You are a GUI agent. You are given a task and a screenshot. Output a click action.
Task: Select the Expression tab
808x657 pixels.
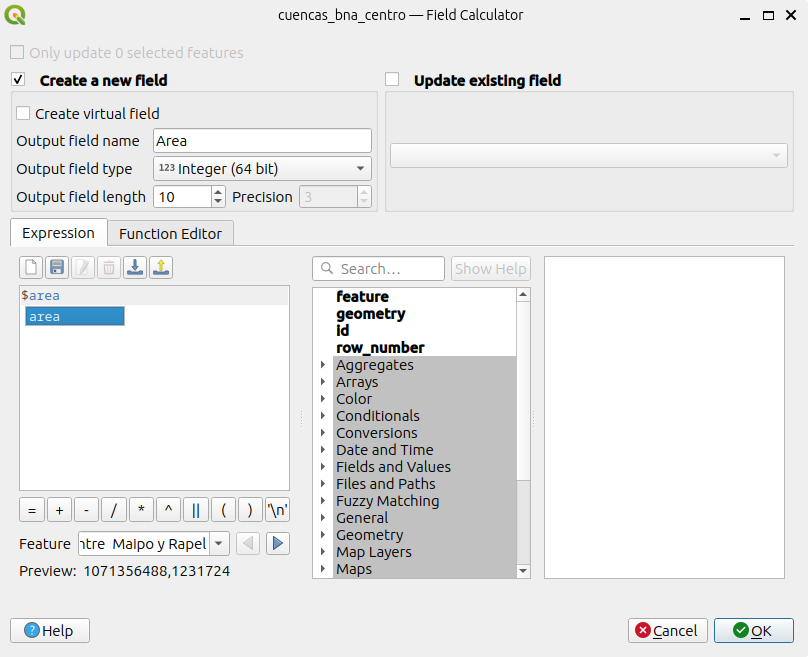pos(58,233)
